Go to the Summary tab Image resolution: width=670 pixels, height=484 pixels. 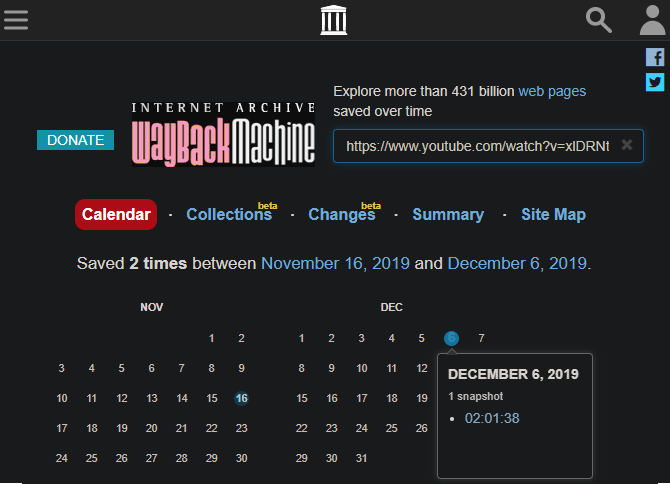(x=448, y=214)
